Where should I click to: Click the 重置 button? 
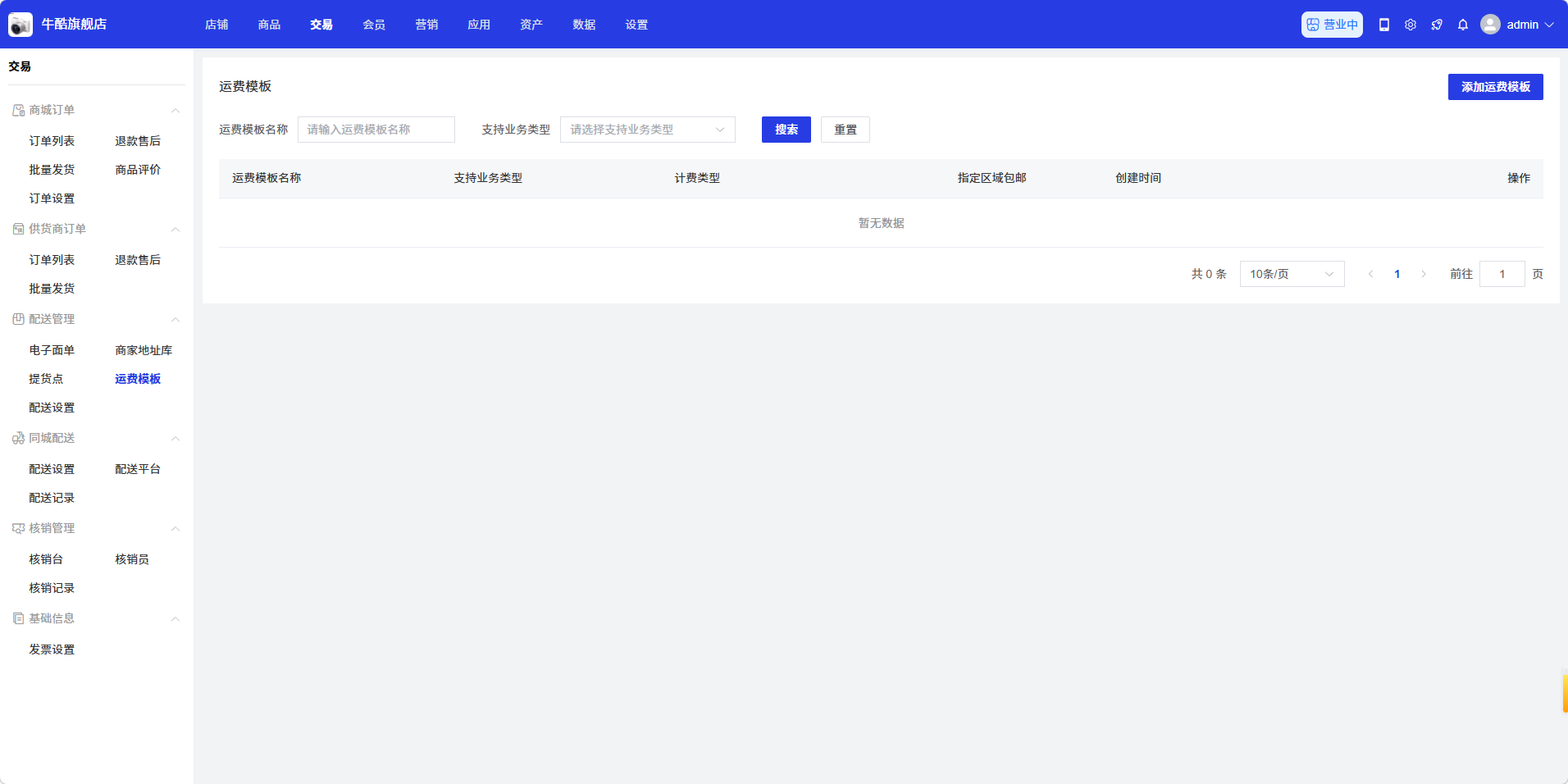[x=845, y=130]
